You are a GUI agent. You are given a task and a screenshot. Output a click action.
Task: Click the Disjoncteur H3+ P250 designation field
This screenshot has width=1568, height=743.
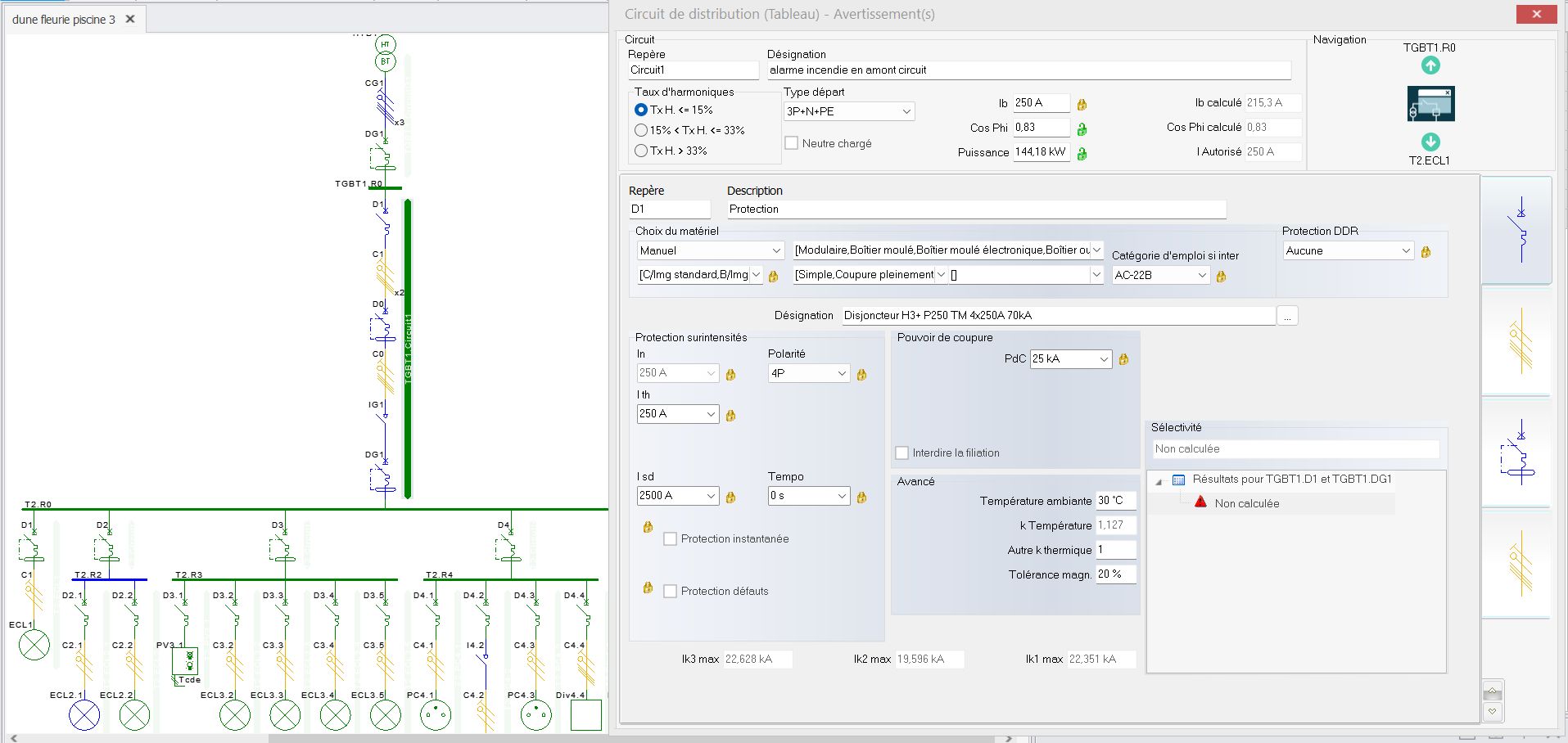[x=1058, y=316]
